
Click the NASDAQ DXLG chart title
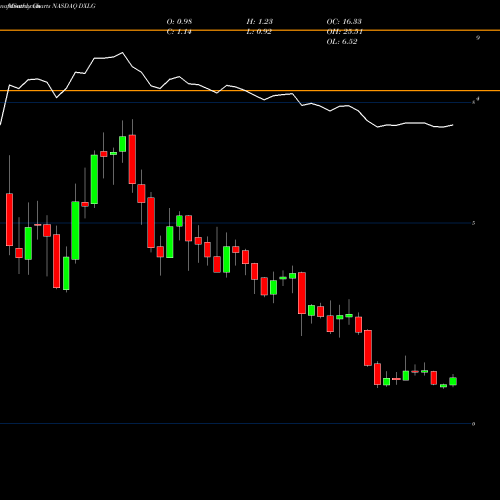74,6
